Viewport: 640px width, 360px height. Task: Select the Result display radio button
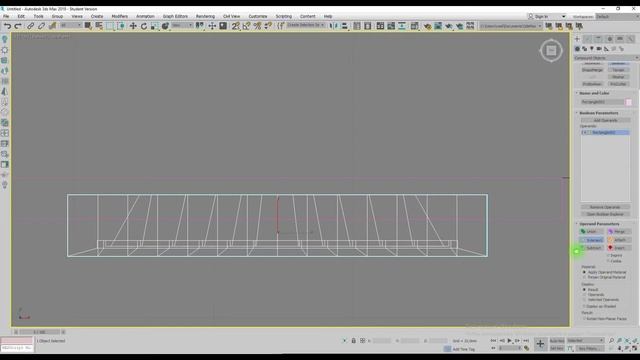coord(584,289)
